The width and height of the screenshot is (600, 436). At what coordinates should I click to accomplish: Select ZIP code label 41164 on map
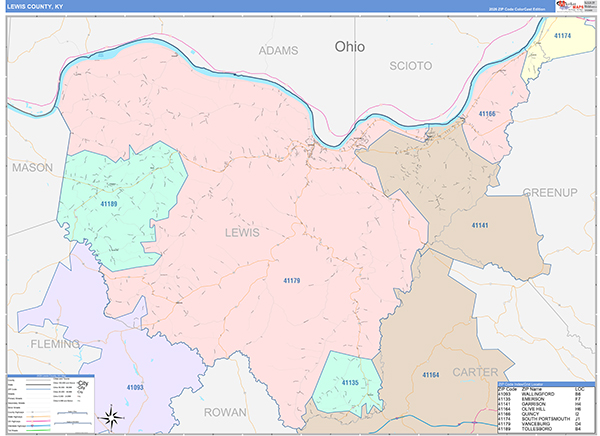pyautogui.click(x=430, y=375)
